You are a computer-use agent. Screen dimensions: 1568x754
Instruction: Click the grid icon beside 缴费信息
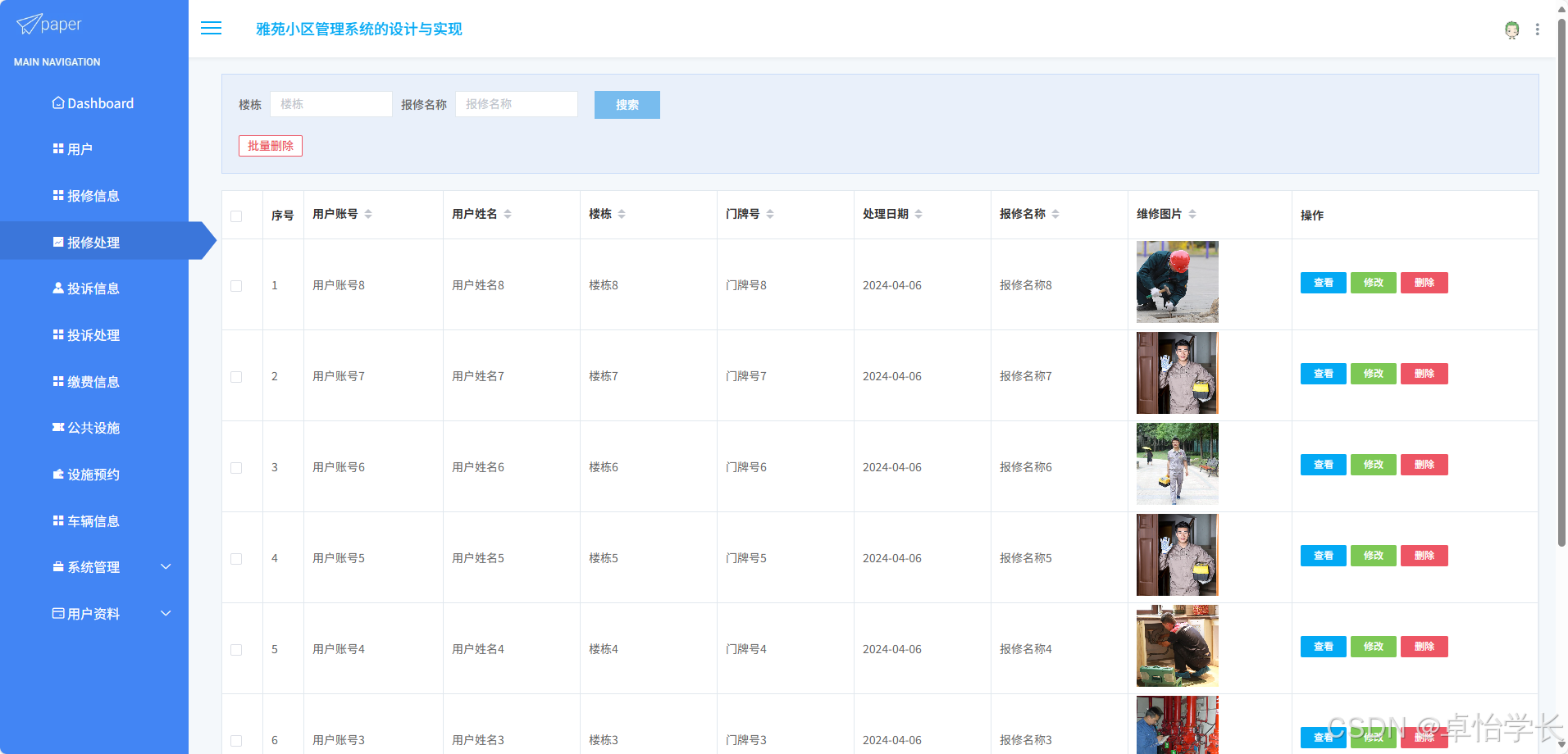point(58,382)
